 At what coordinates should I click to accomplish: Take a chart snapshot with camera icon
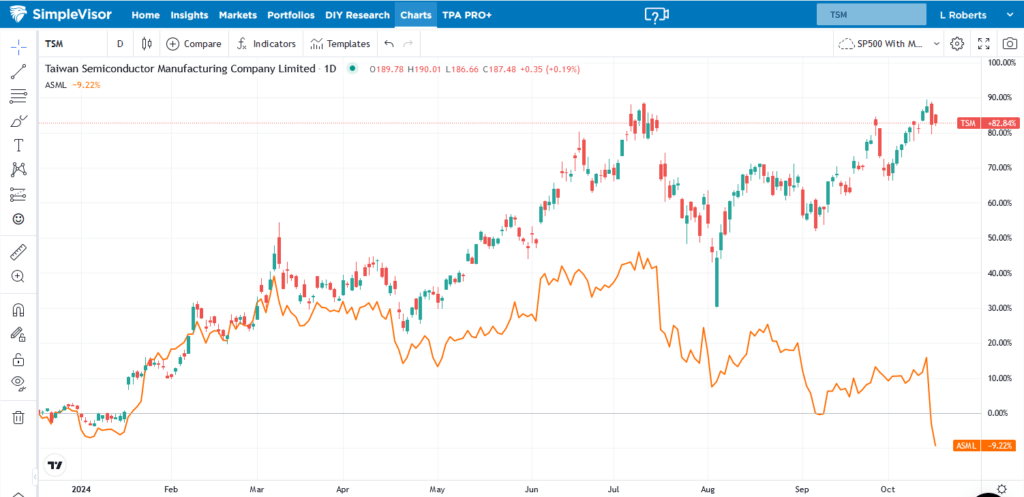tap(1009, 44)
